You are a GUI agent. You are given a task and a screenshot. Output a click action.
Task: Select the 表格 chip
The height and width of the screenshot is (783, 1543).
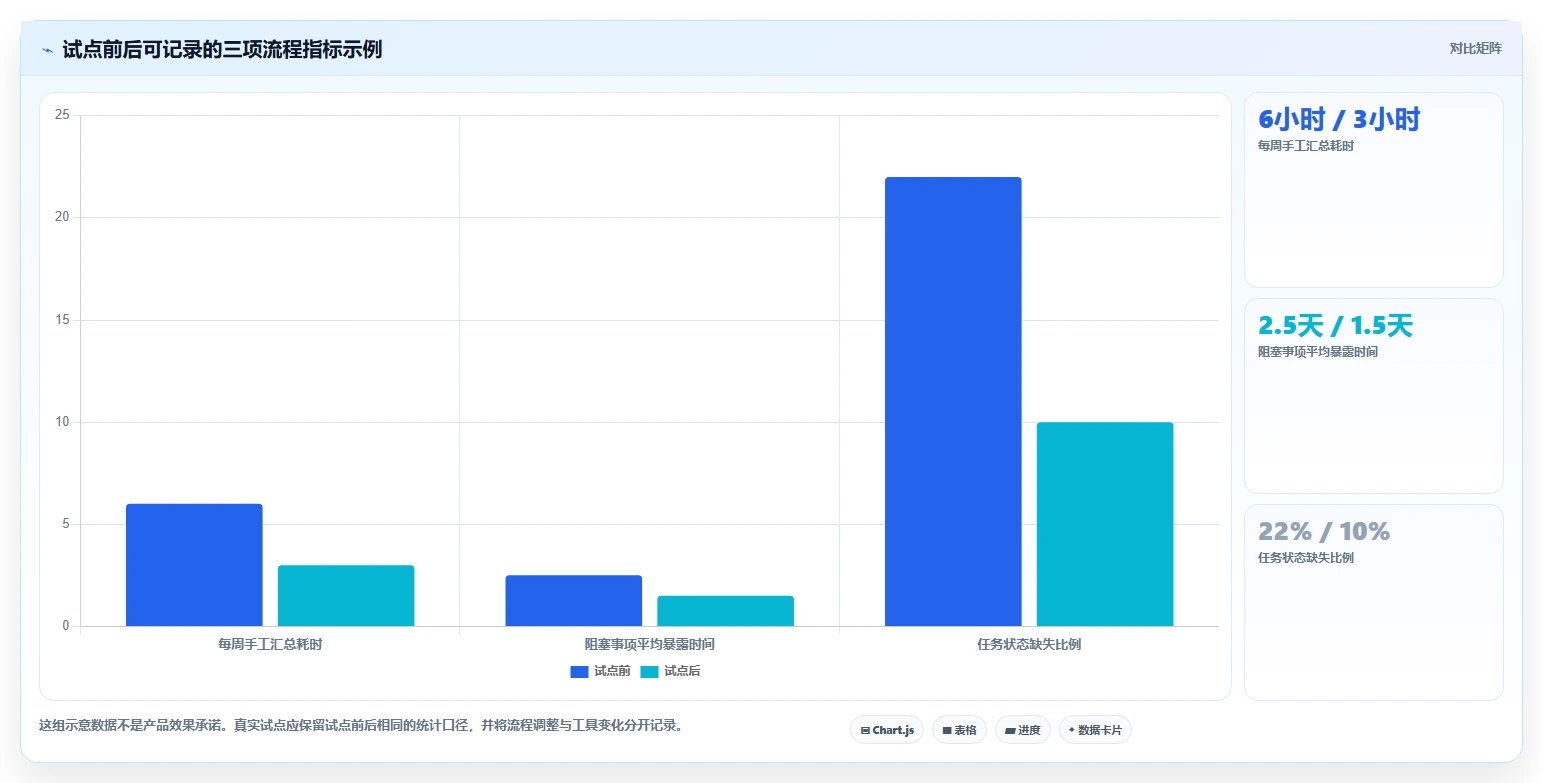(x=959, y=730)
